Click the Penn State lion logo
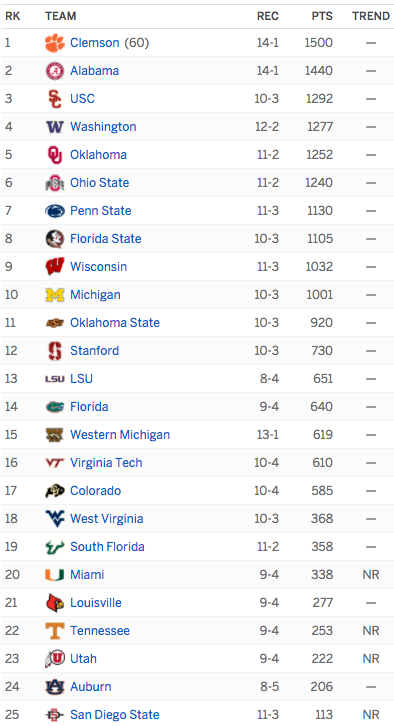The image size is (394, 726). coord(55,211)
